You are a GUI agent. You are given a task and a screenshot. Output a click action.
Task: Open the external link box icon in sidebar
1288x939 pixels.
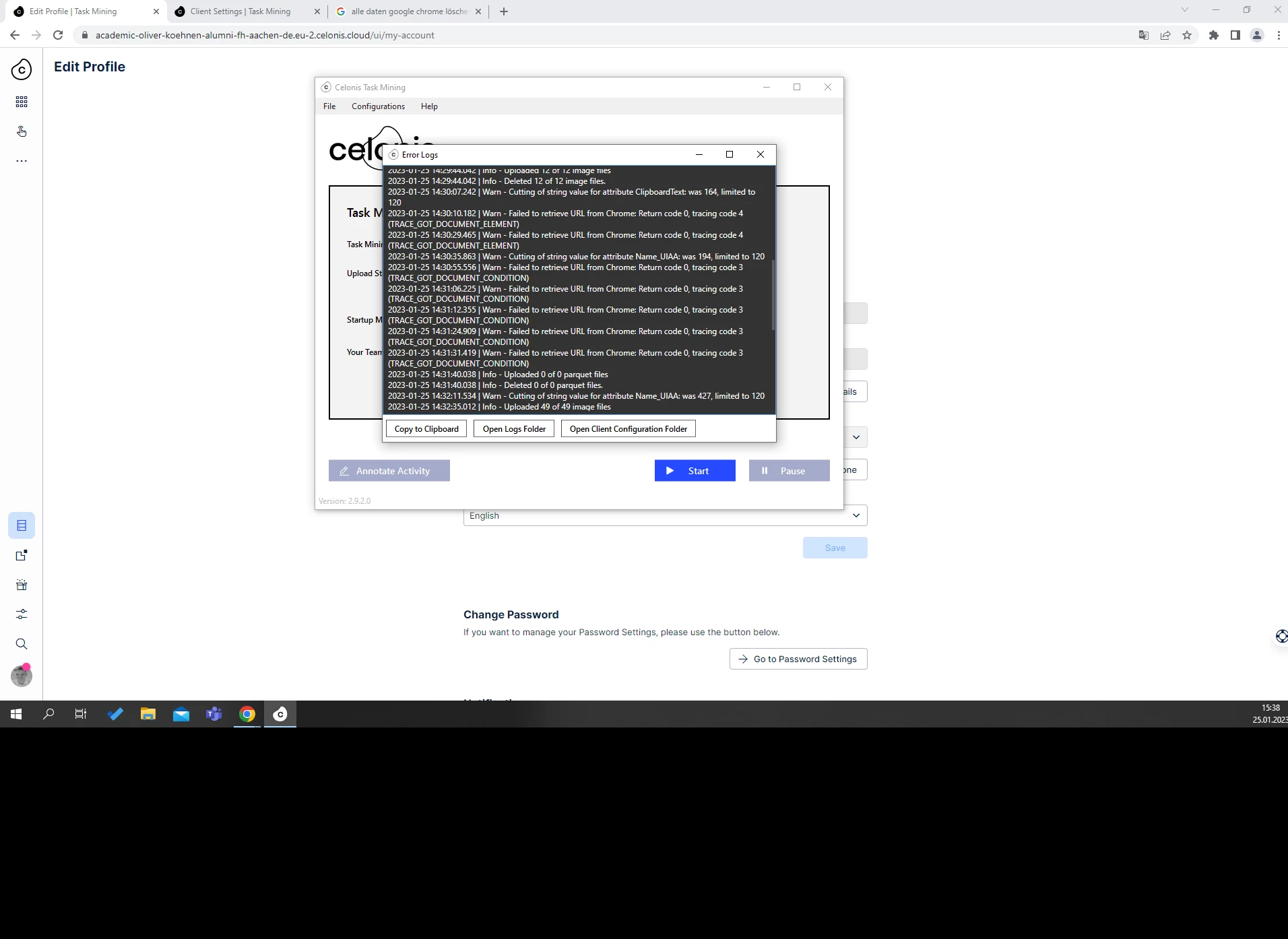pyautogui.click(x=22, y=555)
